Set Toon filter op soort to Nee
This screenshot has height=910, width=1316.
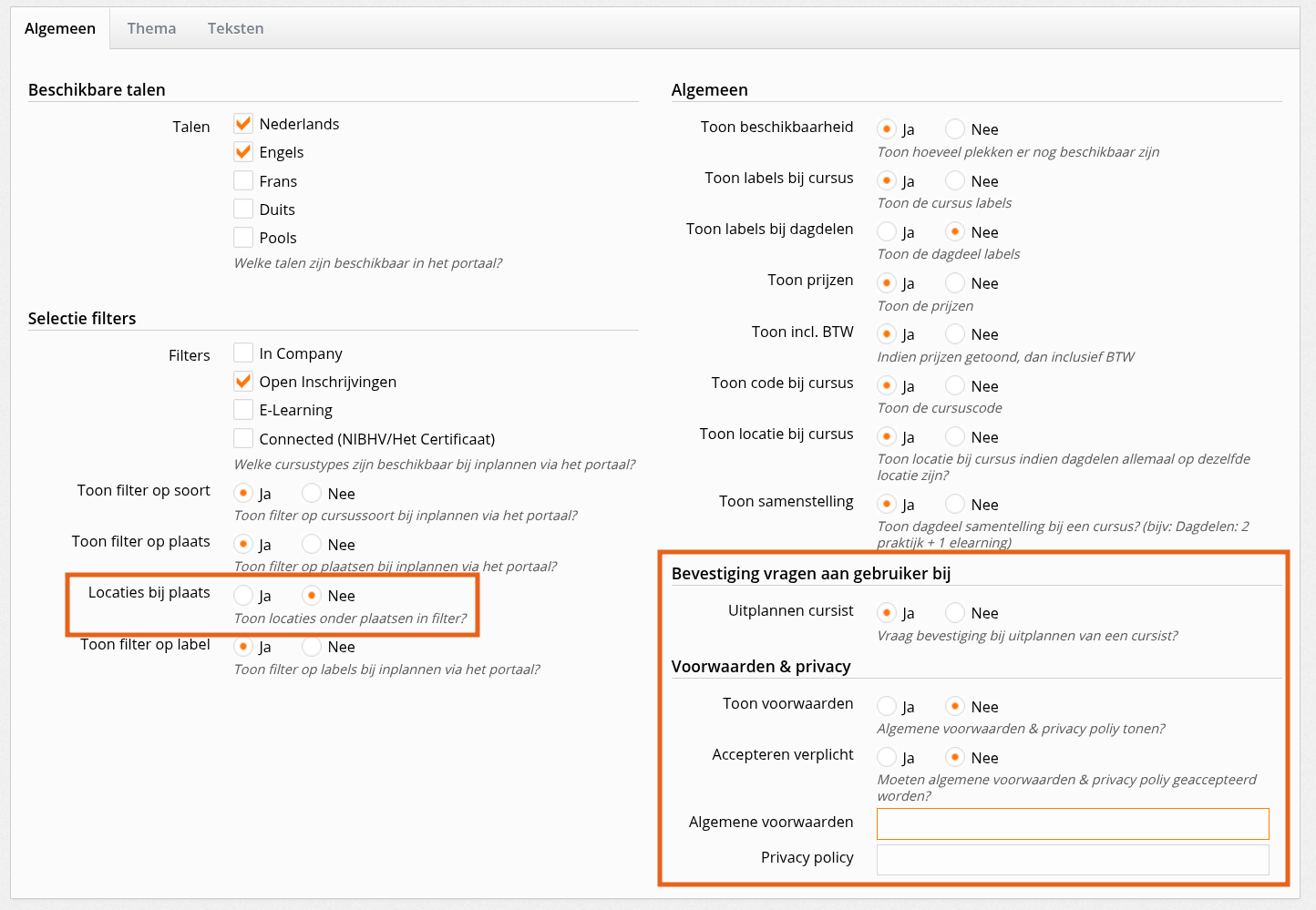pos(312,493)
